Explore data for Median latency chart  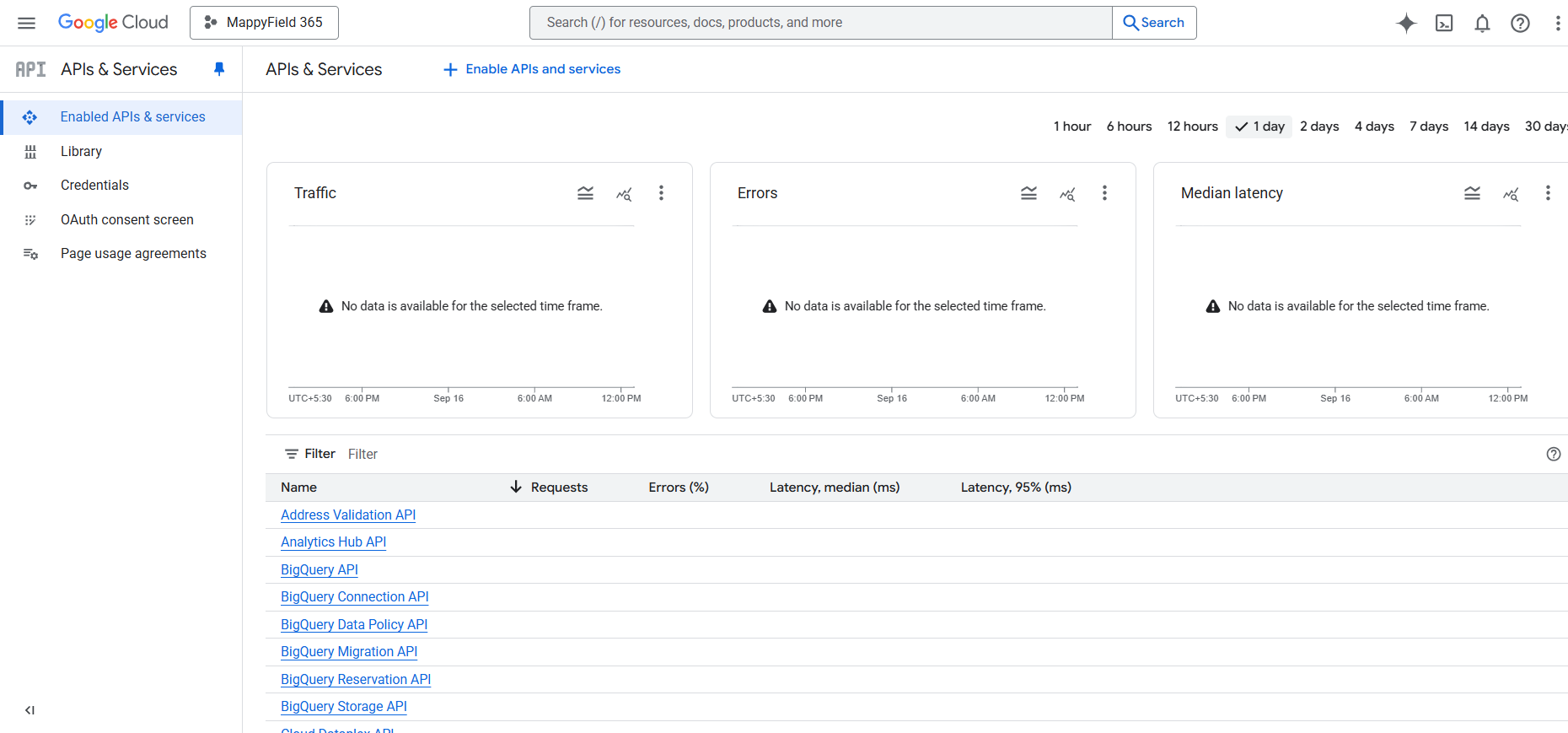1511,194
